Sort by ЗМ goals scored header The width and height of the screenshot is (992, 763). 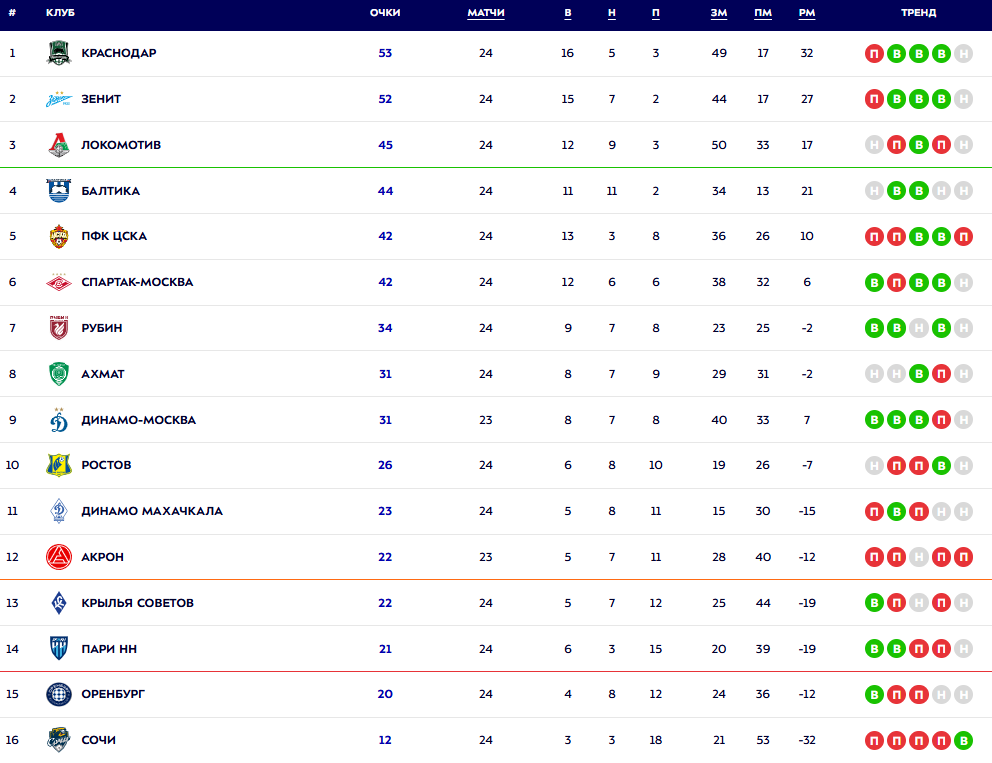(719, 13)
